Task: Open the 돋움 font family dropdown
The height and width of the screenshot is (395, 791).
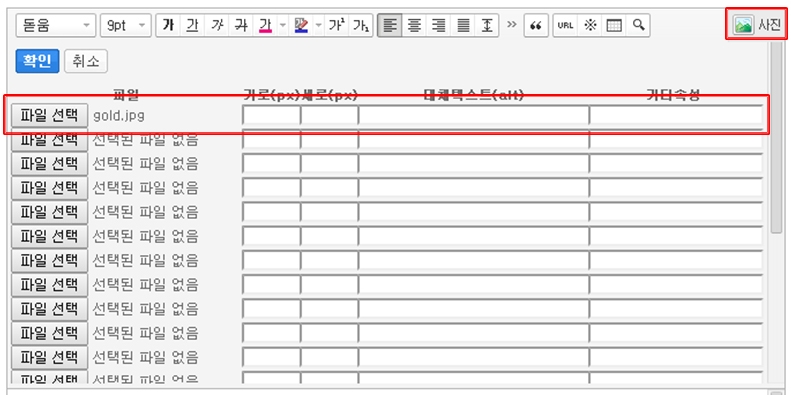Action: (x=55, y=25)
